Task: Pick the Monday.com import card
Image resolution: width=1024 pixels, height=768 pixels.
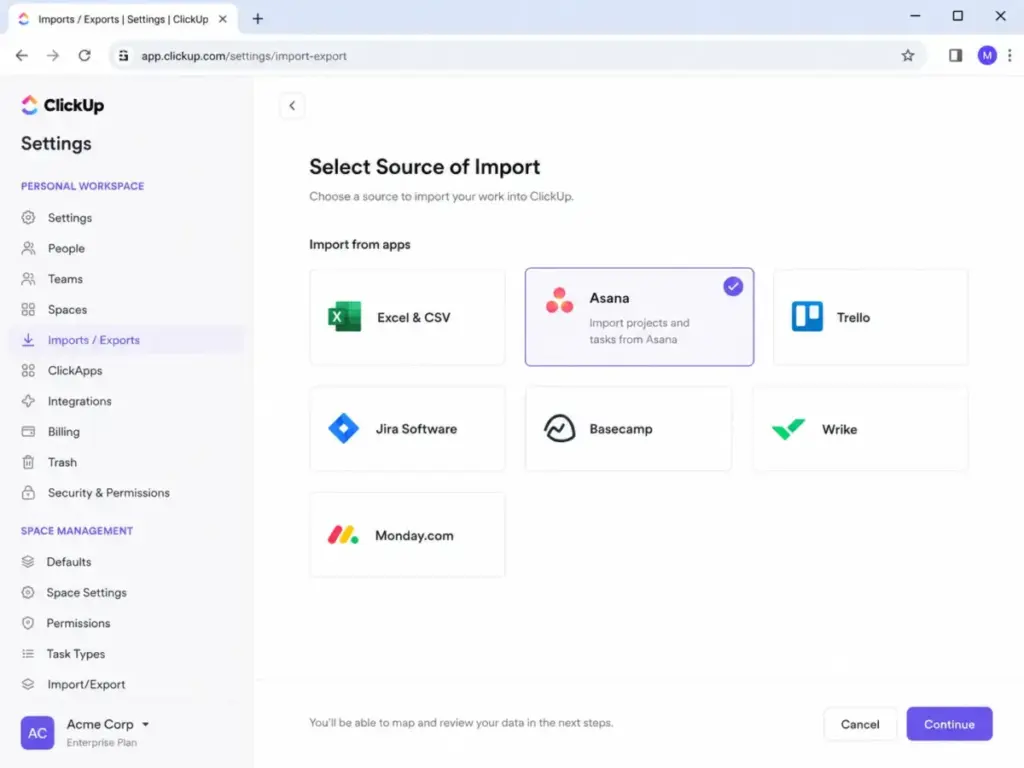Action: [407, 536]
